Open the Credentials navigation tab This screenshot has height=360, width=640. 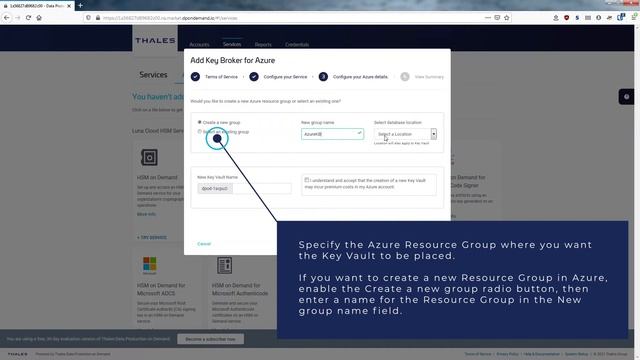[297, 44]
